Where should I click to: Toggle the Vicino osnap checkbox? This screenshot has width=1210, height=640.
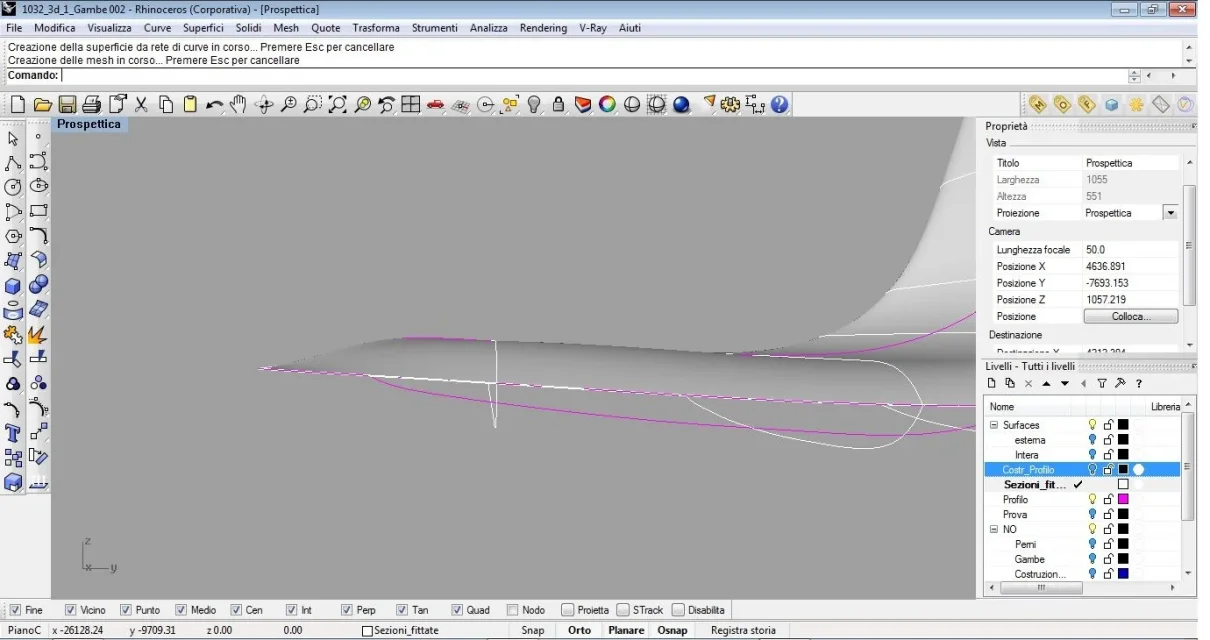[x=70, y=610]
